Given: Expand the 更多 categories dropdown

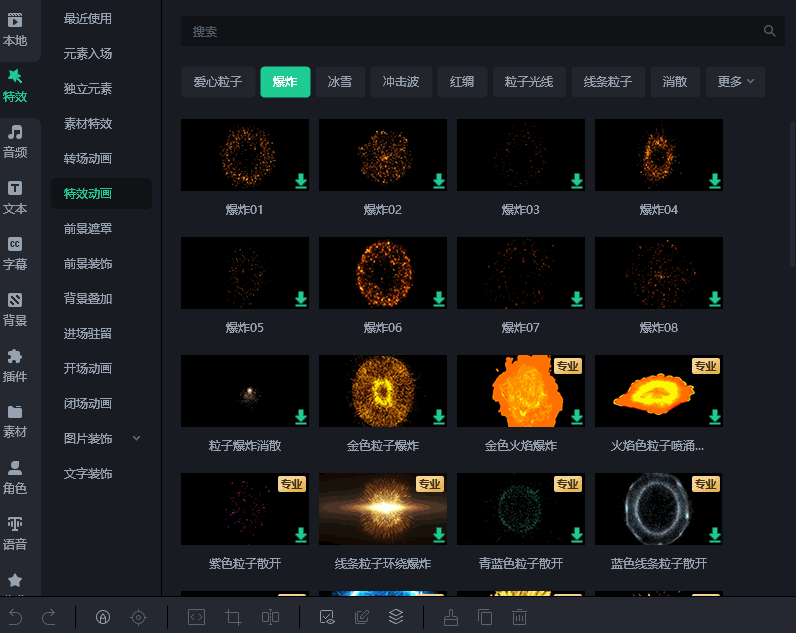Looking at the screenshot, I should point(735,82).
